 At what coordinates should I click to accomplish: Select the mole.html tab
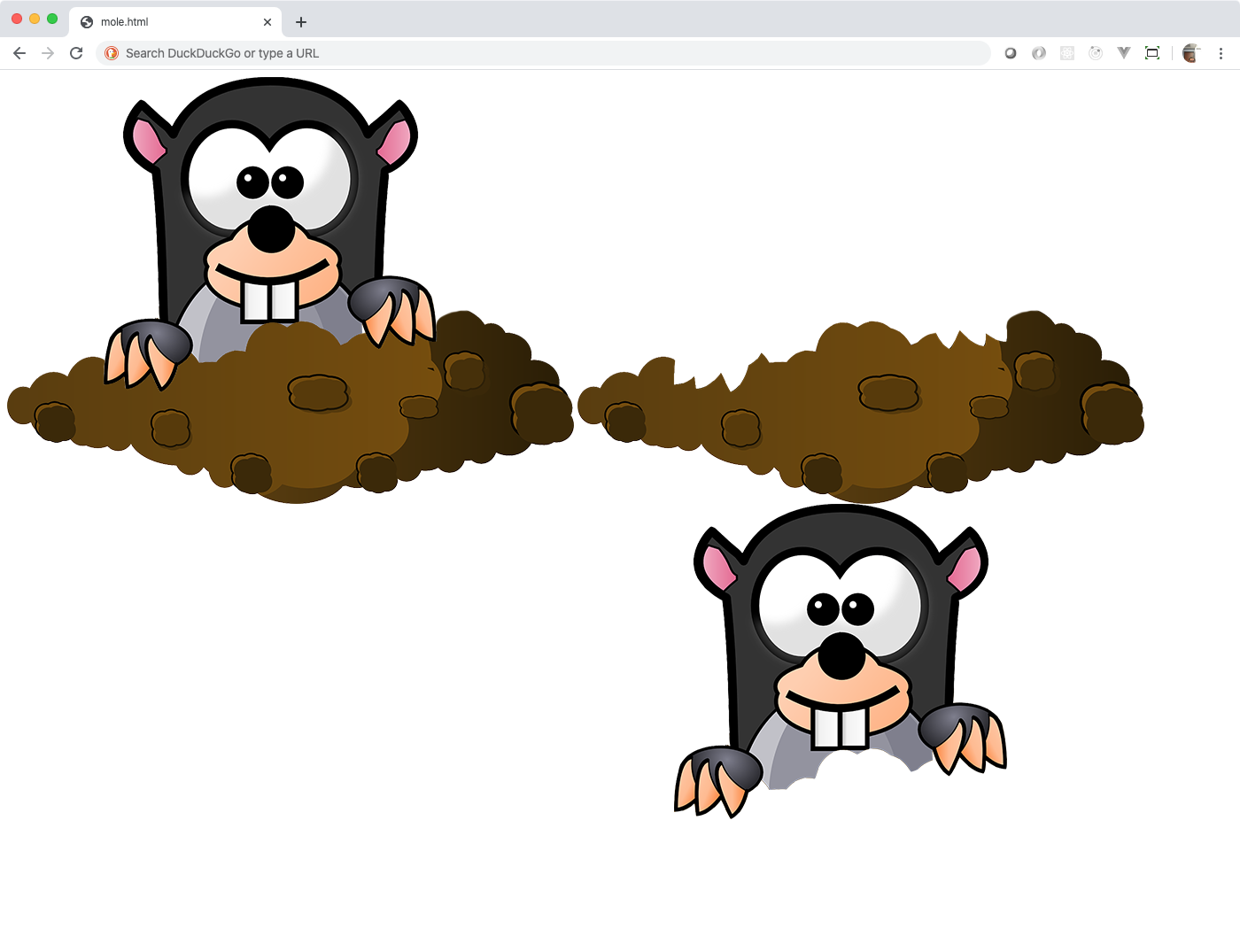click(175, 22)
